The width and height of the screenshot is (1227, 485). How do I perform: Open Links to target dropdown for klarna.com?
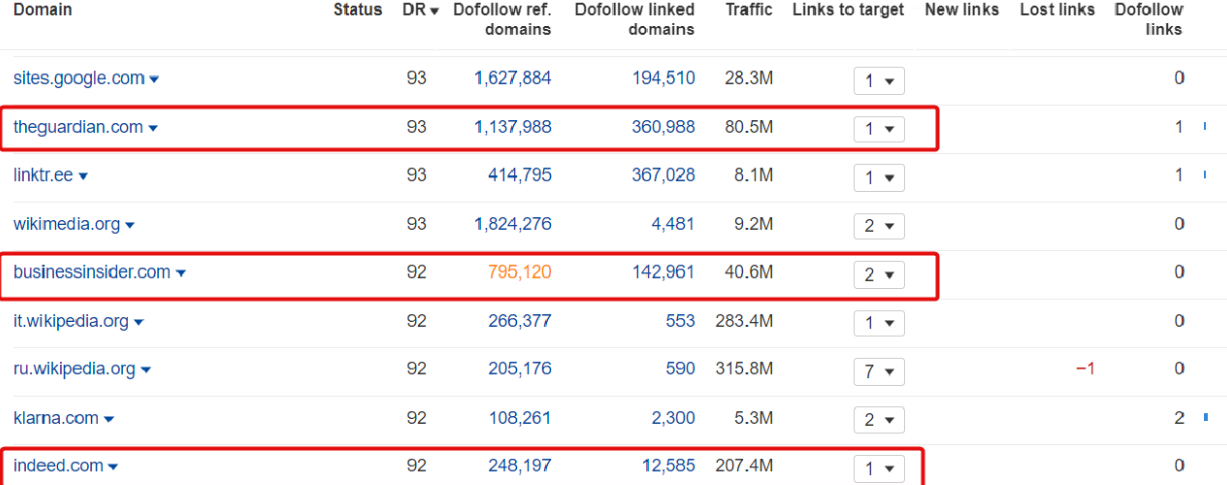[x=879, y=420]
